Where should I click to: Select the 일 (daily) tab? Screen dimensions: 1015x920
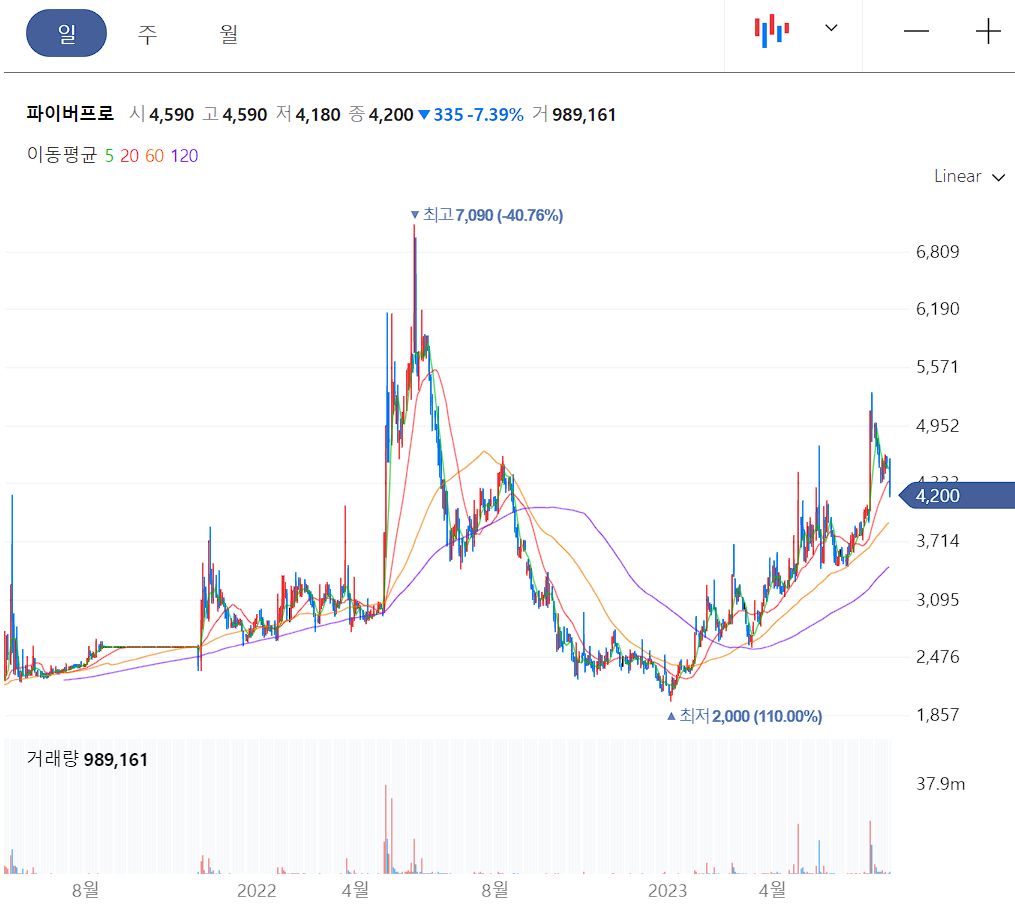click(66, 33)
